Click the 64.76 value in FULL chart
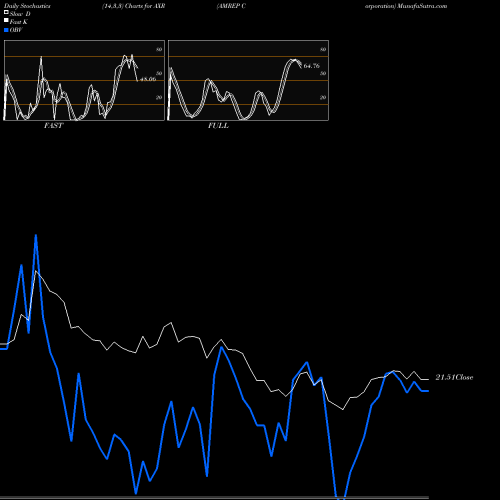 (x=311, y=66)
